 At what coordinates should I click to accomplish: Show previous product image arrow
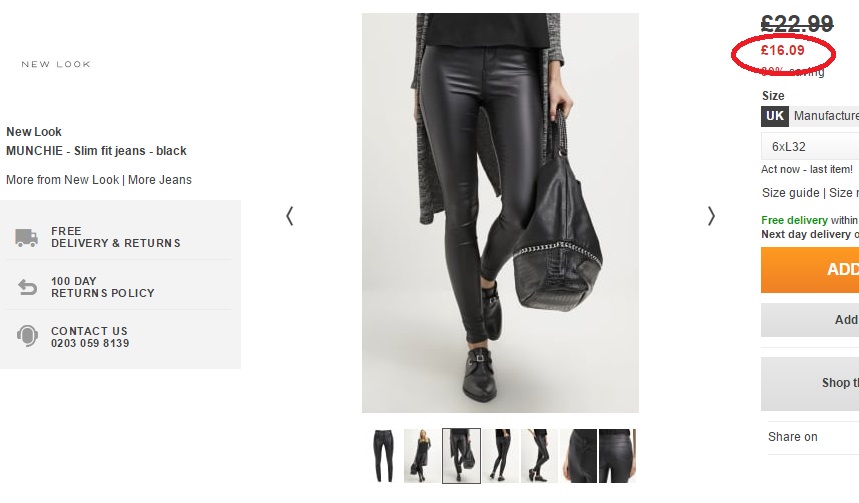(290, 216)
